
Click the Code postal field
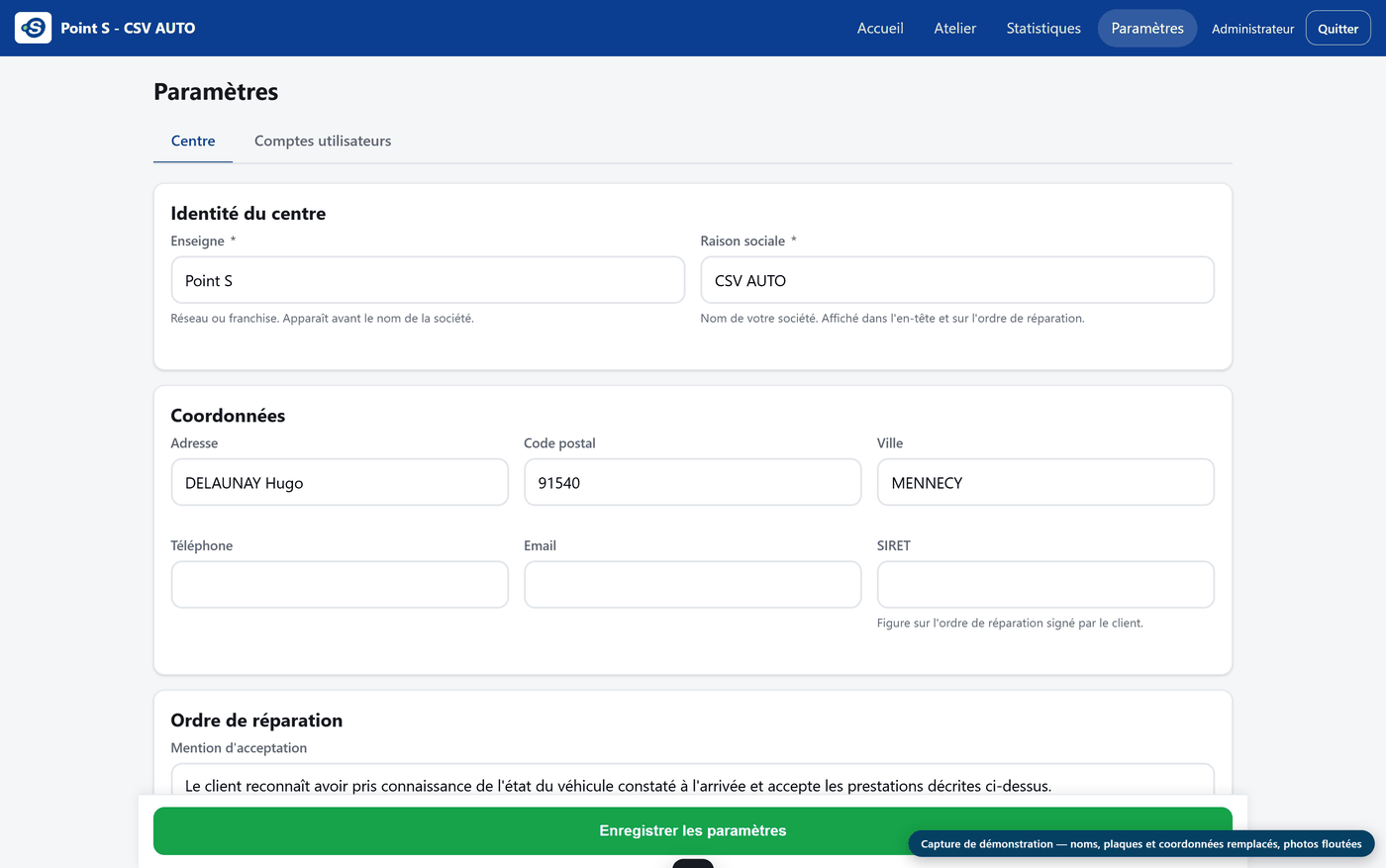(x=693, y=482)
